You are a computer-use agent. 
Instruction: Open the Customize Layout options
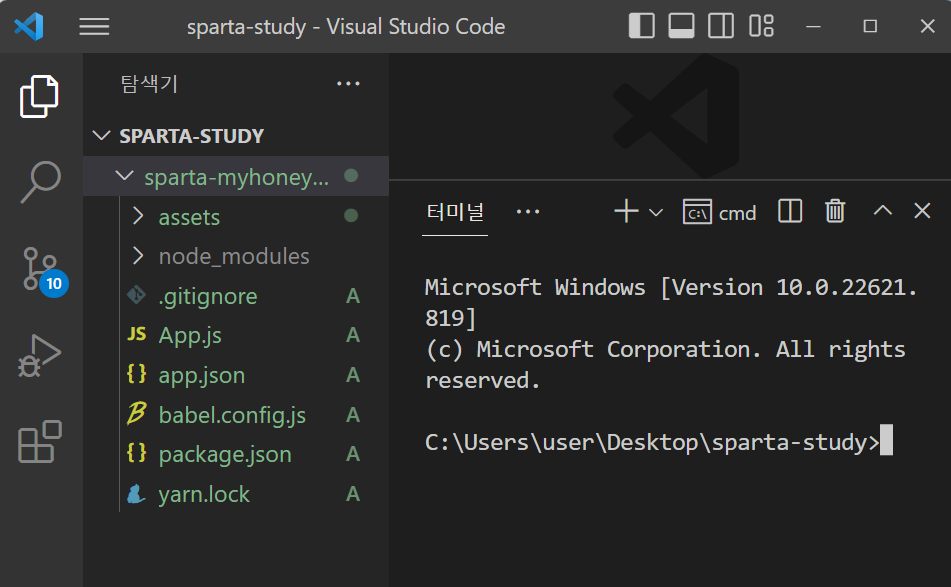[761, 26]
